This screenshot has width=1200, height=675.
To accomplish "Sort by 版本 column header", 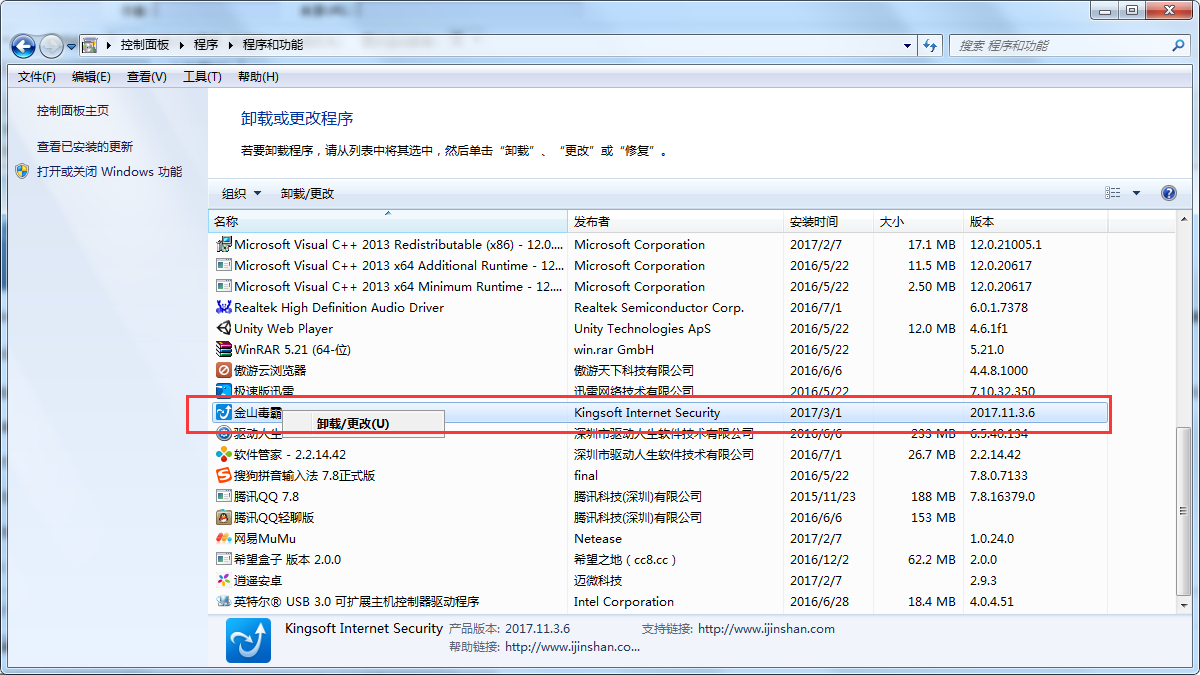I will pyautogui.click(x=1036, y=222).
